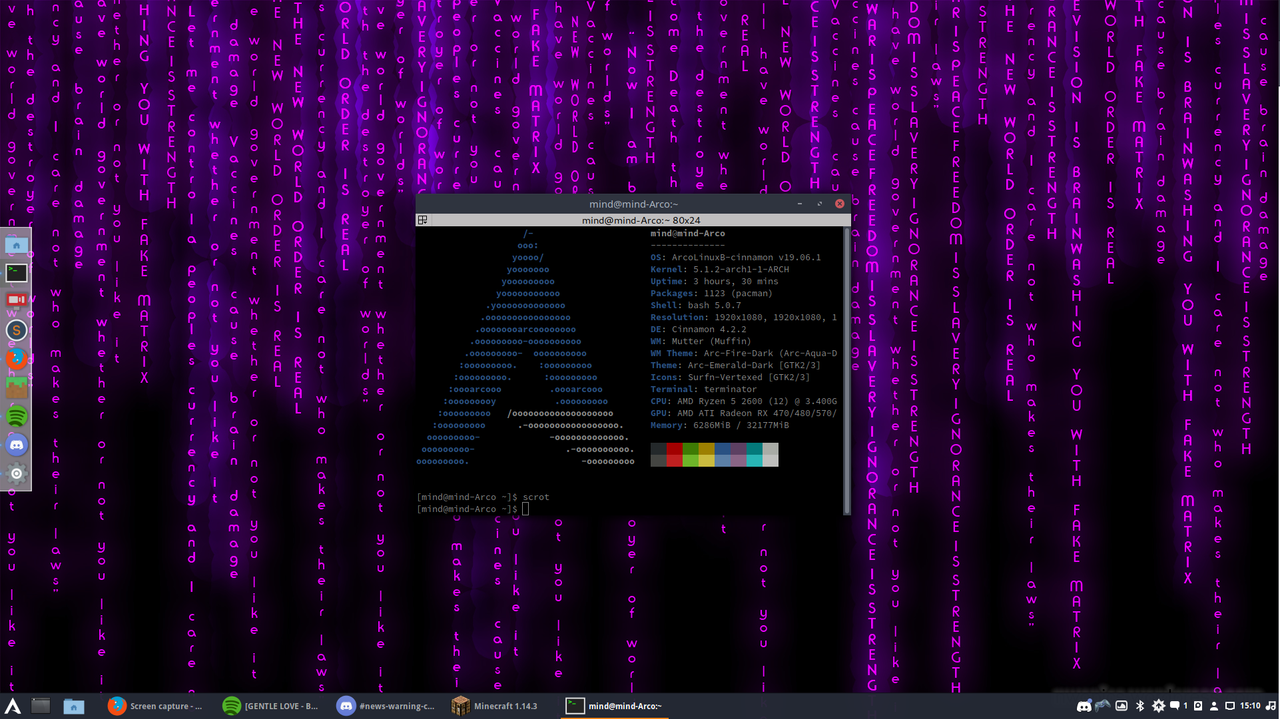Click the star-shaped update tray icon
Screen dimensions: 1280x719
(1158, 706)
